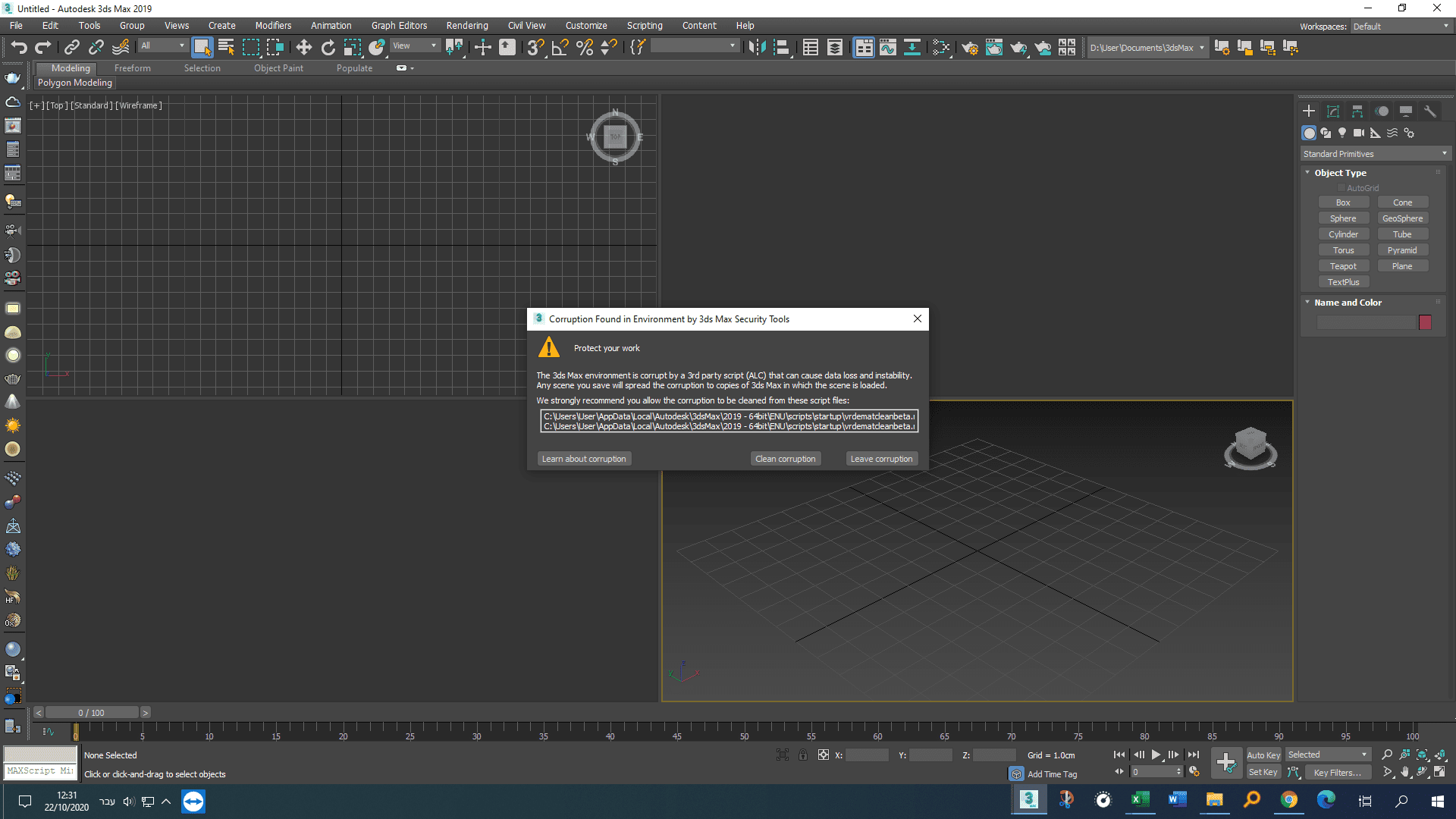Viewport: 1456px width, 819px height.
Task: Open the Rendering menu
Action: point(466,26)
